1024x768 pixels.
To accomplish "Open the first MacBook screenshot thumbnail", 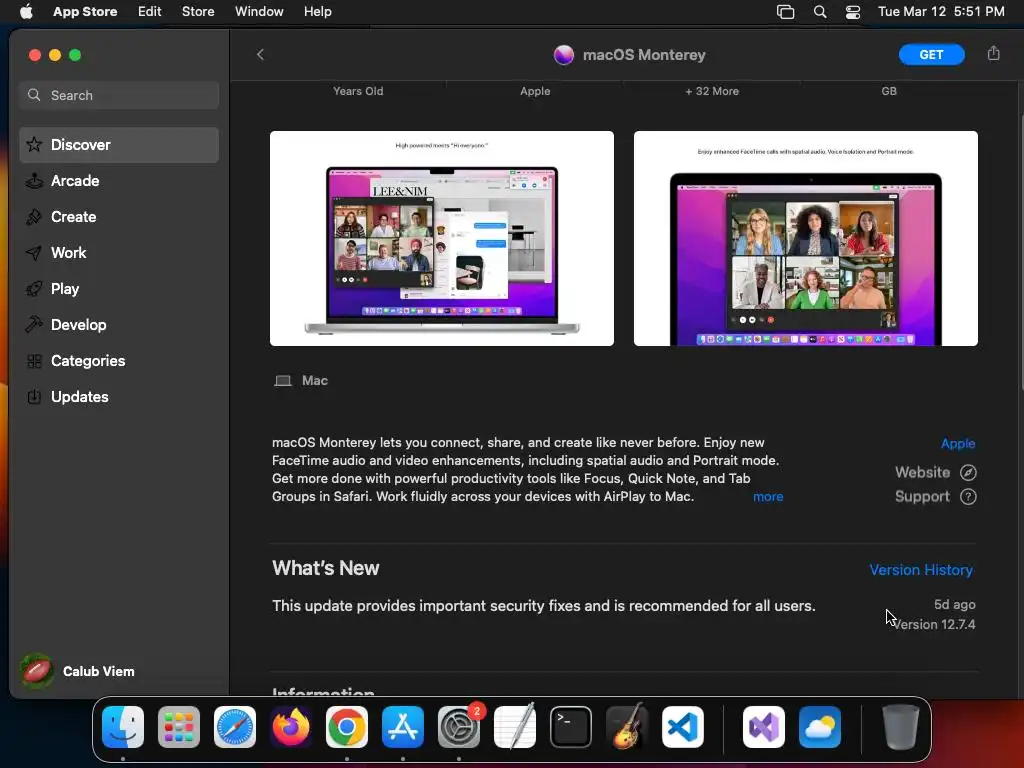I will click(x=441, y=238).
